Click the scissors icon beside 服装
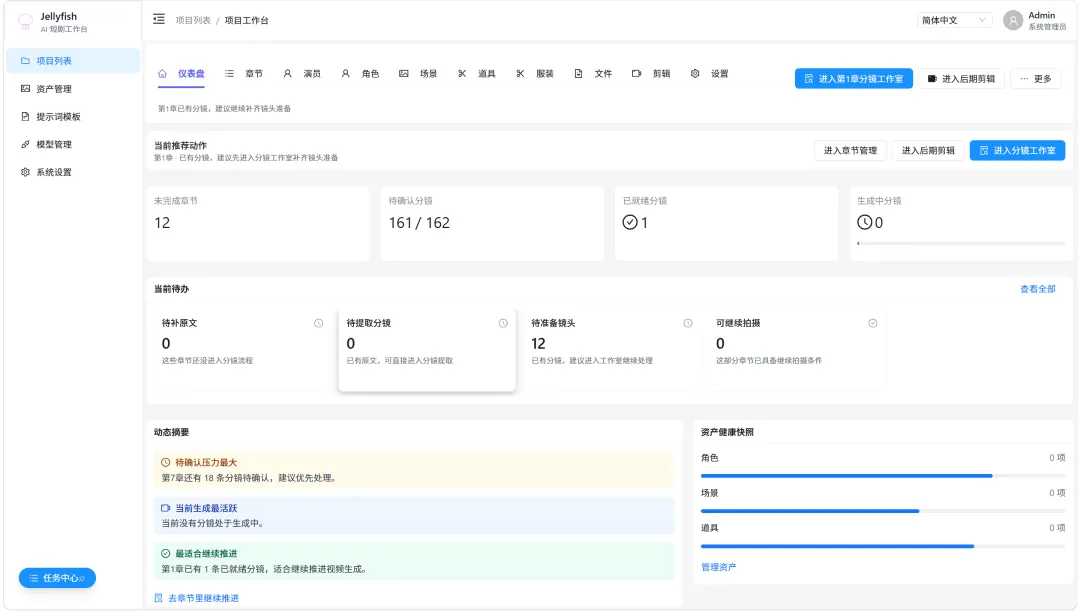This screenshot has width=1080, height=612. tap(520, 74)
